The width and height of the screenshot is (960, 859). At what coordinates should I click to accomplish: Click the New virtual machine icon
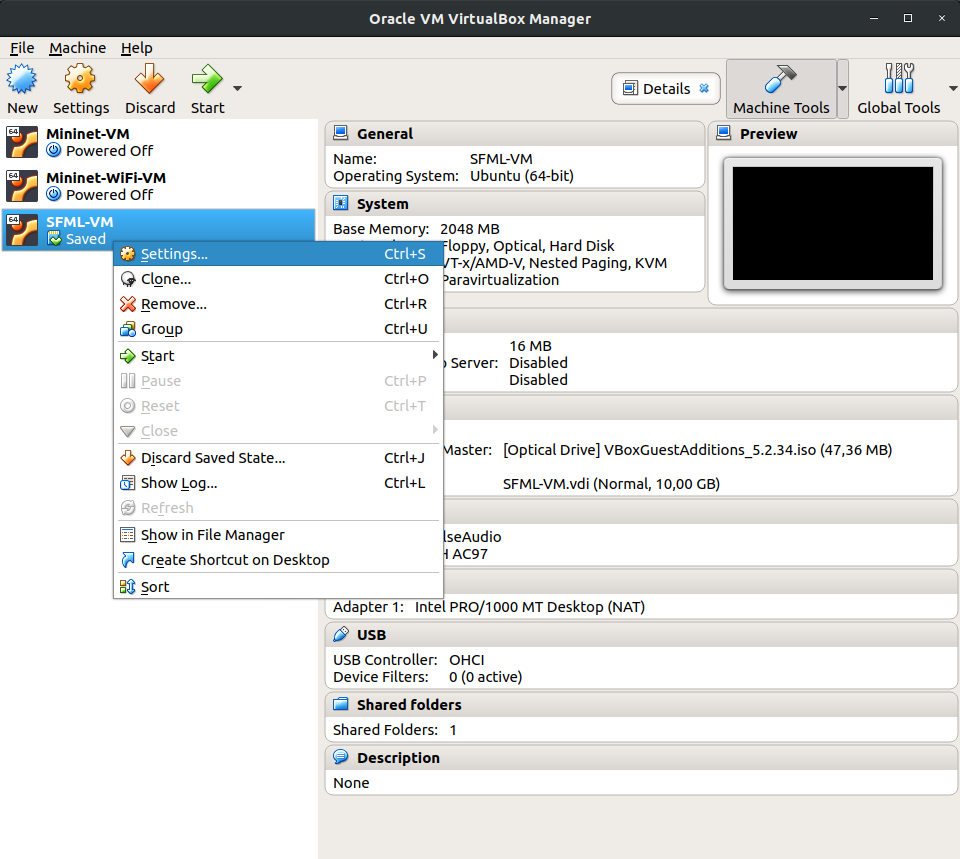22,79
